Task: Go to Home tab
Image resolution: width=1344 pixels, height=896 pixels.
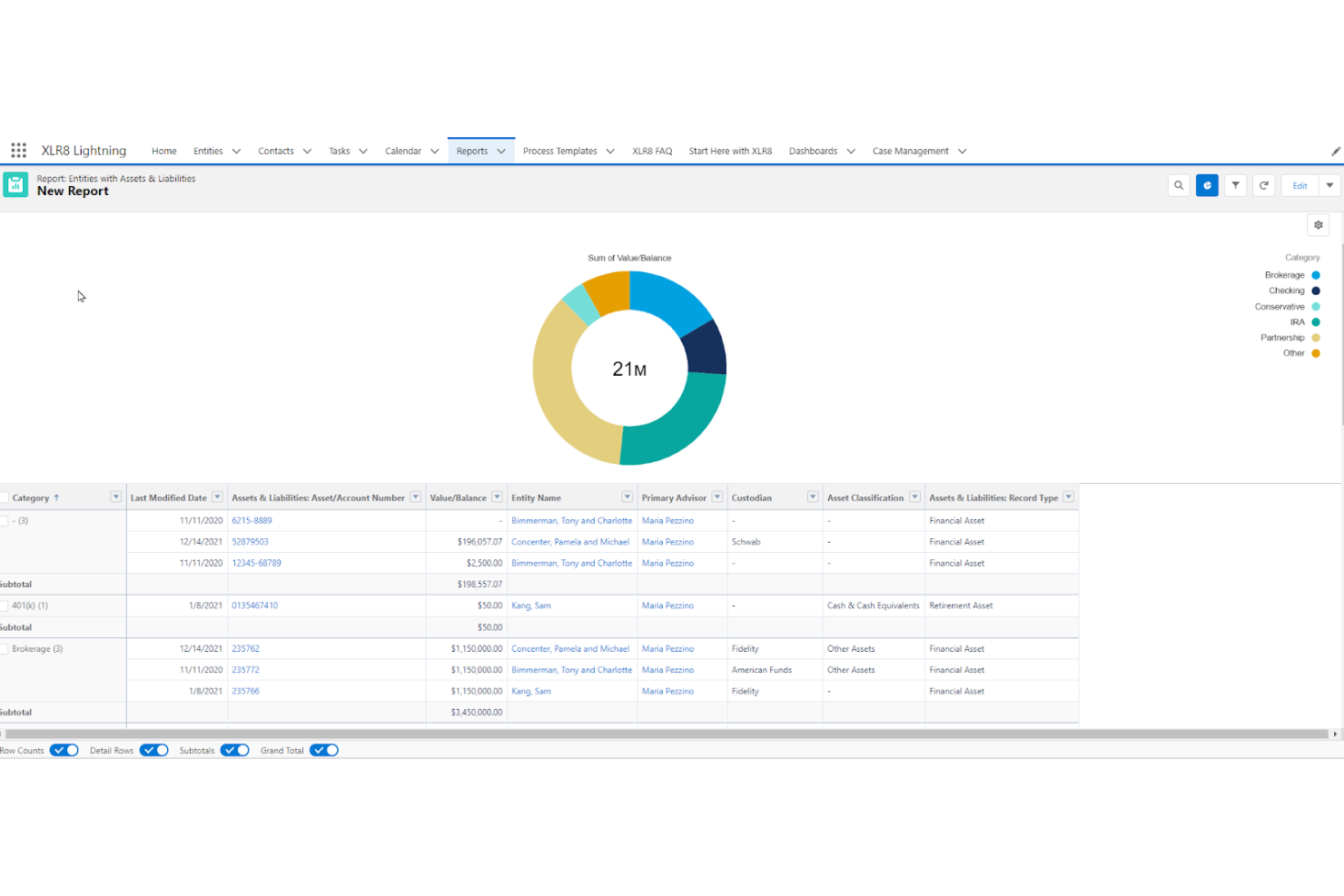Action: pyautogui.click(x=164, y=152)
